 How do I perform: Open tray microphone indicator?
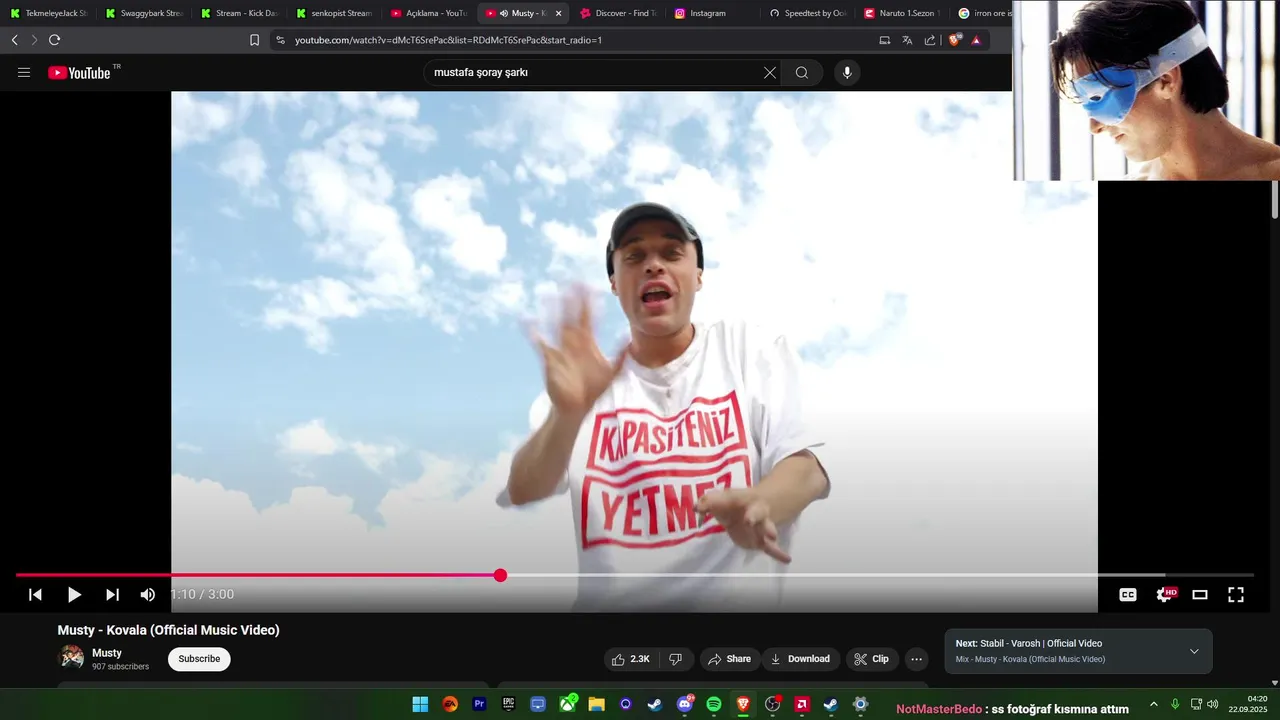pos(1175,704)
